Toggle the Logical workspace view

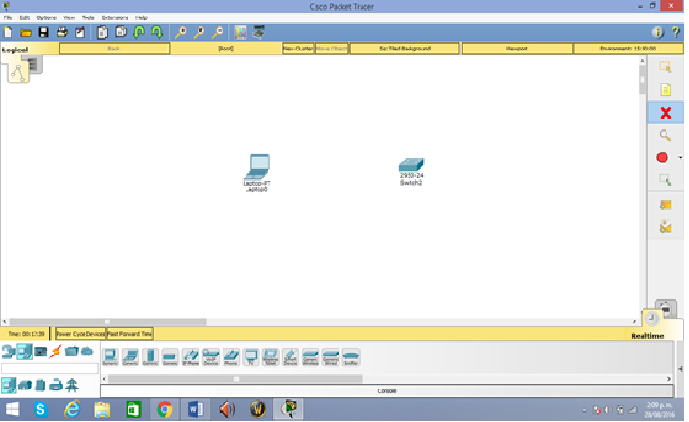pyautogui.click(x=15, y=48)
